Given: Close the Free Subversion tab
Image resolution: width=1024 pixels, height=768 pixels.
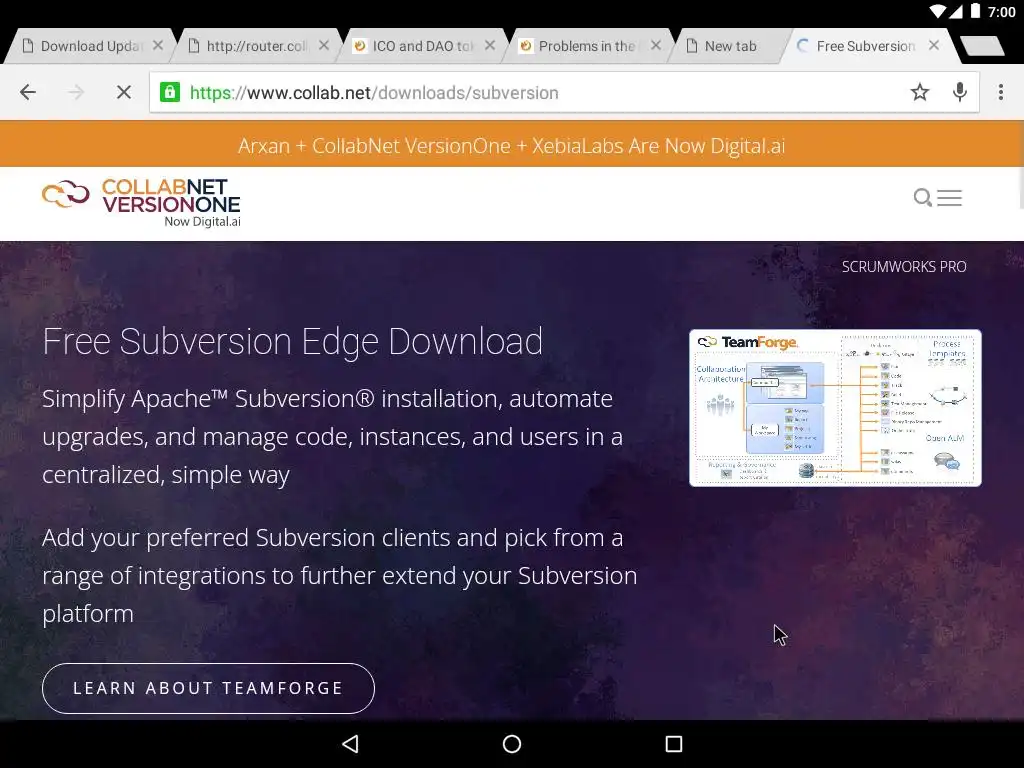Looking at the screenshot, I should [934, 46].
